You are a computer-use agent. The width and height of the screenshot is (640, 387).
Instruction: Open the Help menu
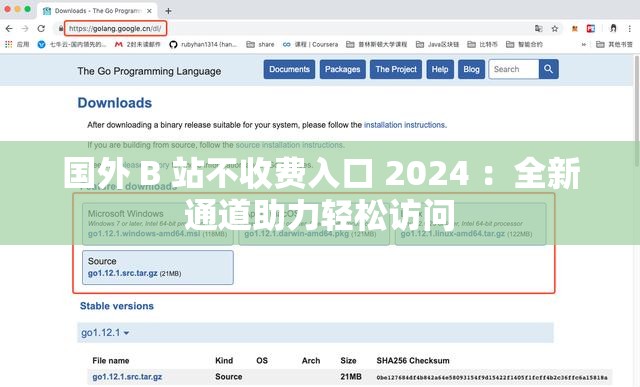coord(440,69)
